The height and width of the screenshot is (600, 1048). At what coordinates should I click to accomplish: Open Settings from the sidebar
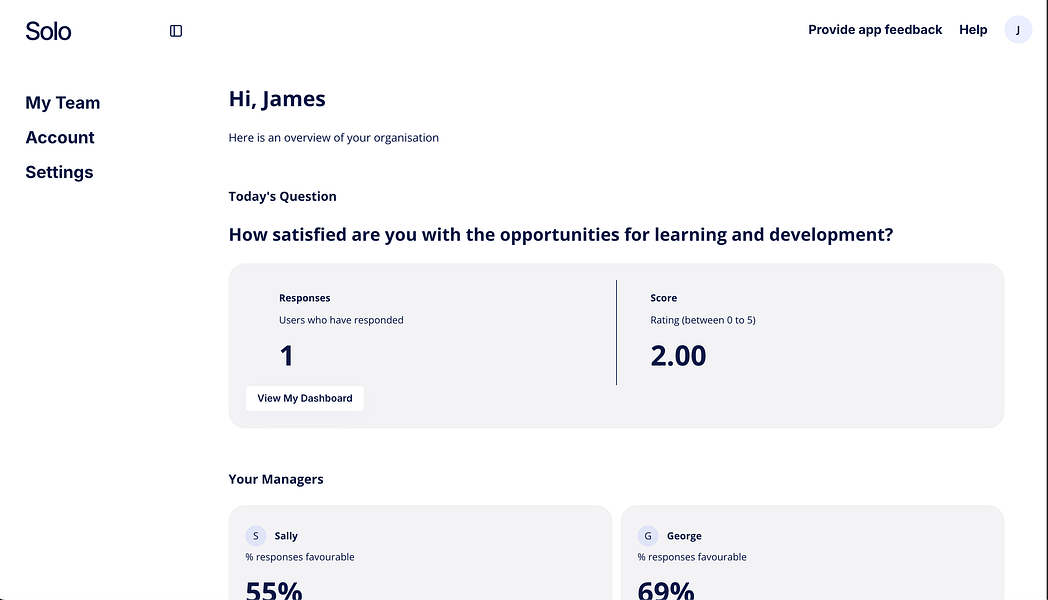[59, 172]
